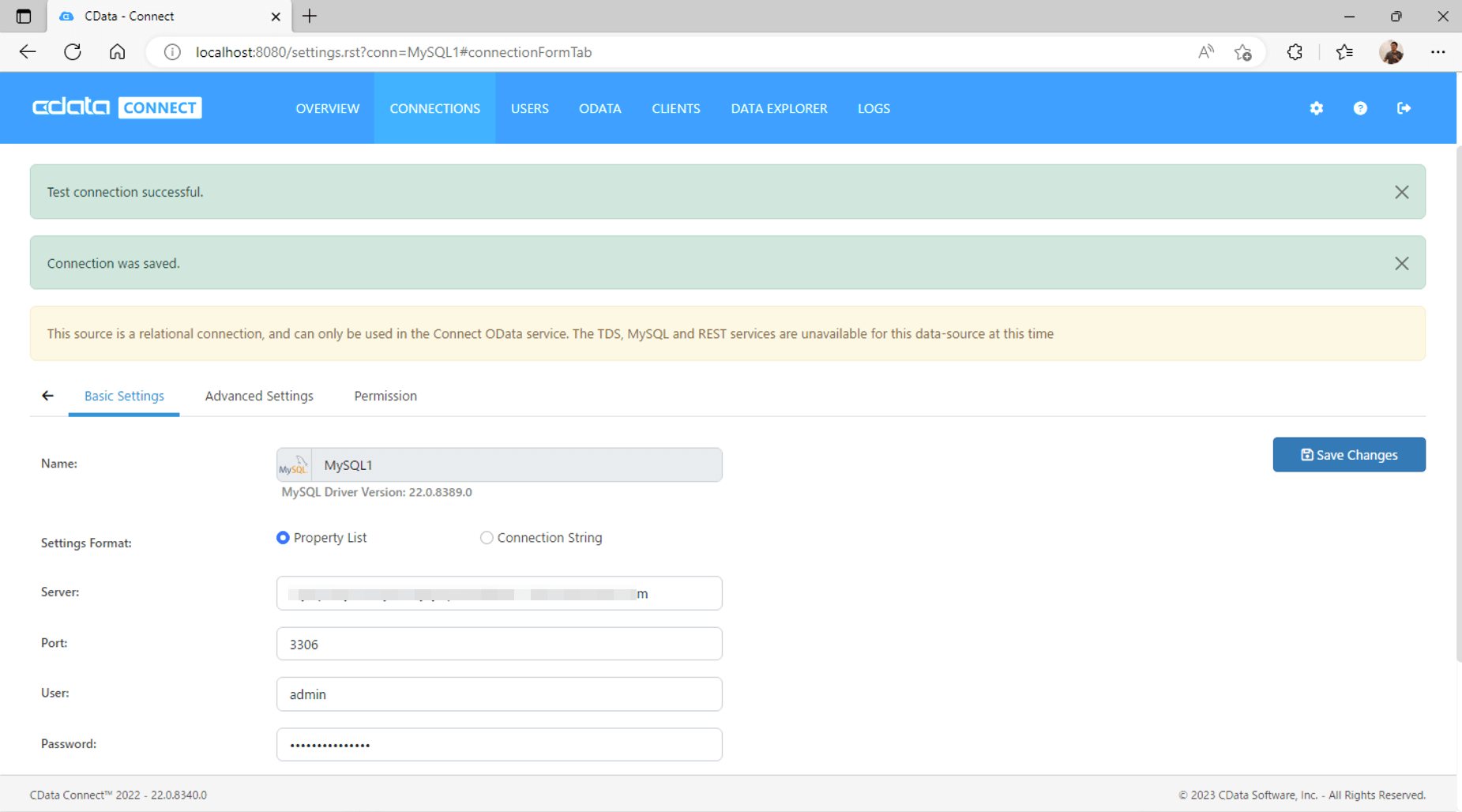
Task: Click the logout icon in header
Action: coord(1404,108)
